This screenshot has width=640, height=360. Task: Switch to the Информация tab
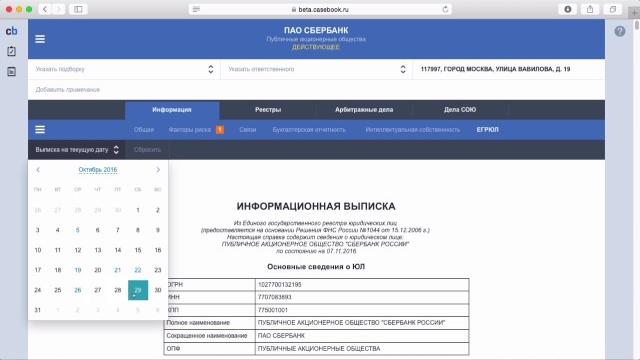(172, 110)
